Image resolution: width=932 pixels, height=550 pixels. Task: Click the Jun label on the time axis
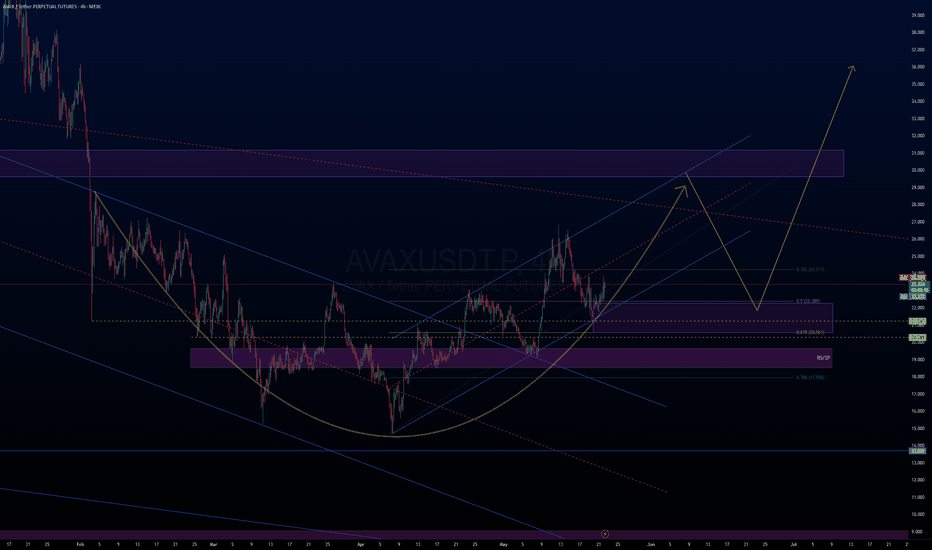pos(651,544)
